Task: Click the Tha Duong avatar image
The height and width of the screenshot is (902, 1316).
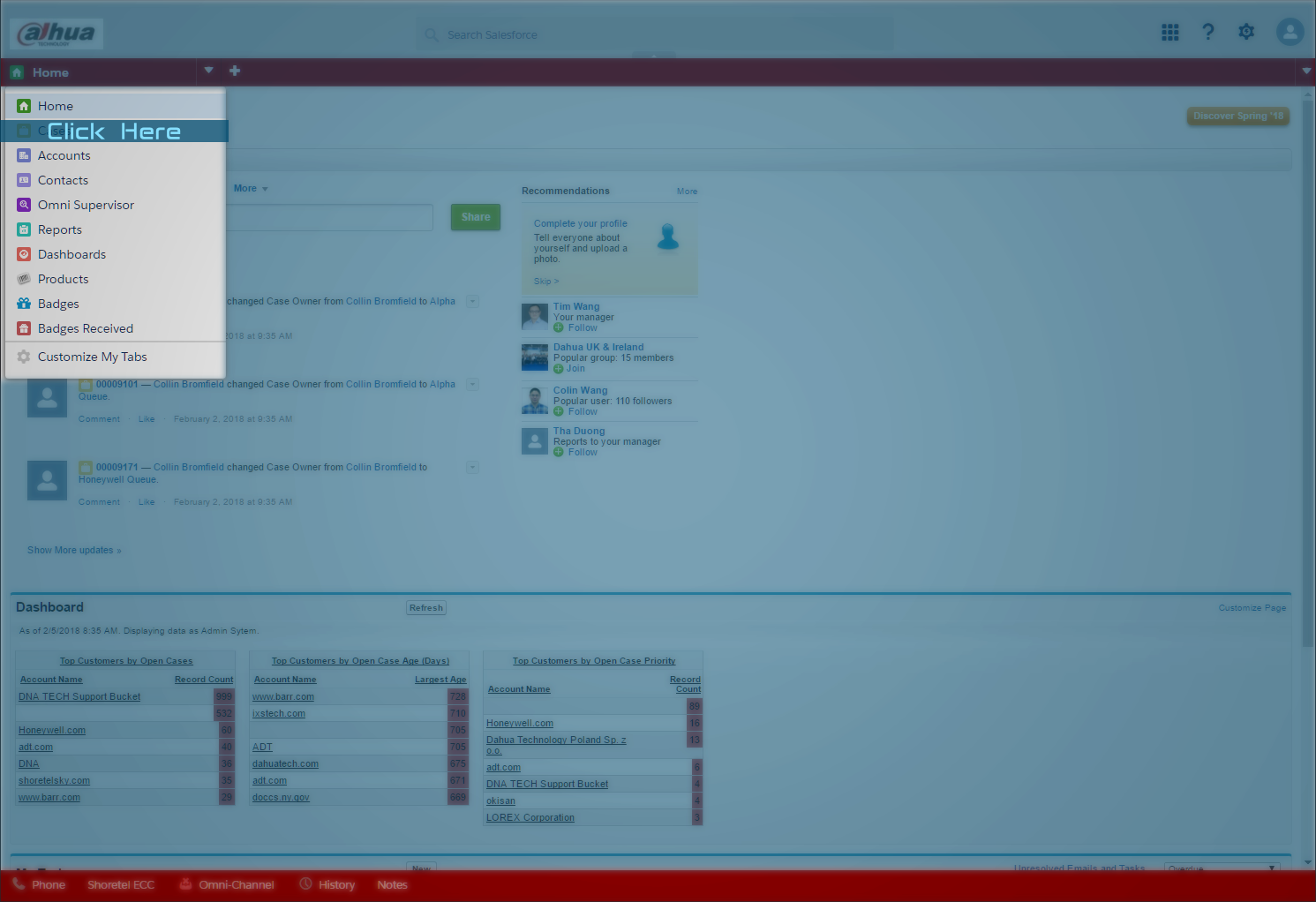Action: pos(535,441)
